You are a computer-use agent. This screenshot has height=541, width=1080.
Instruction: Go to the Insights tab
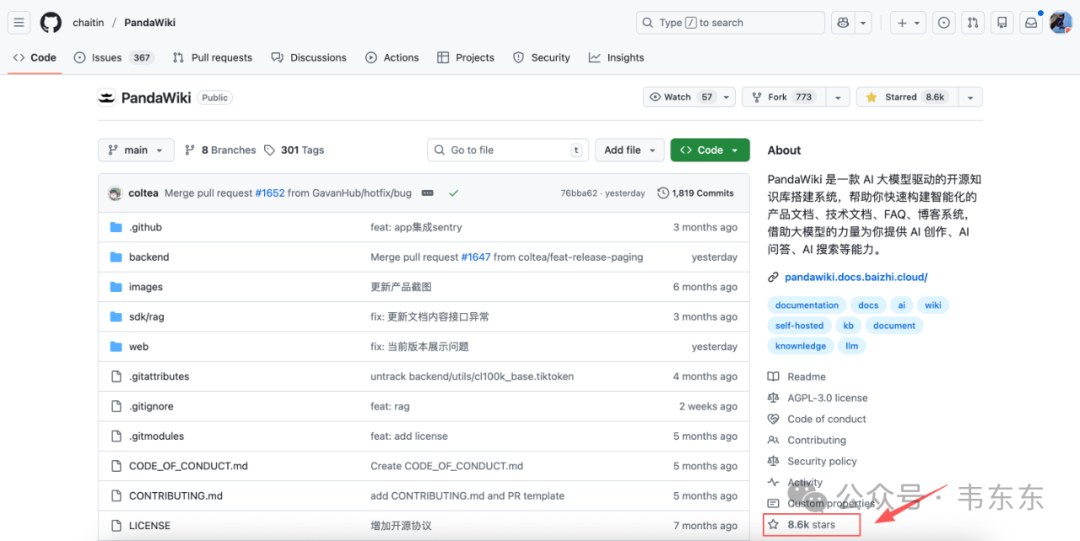(x=616, y=58)
